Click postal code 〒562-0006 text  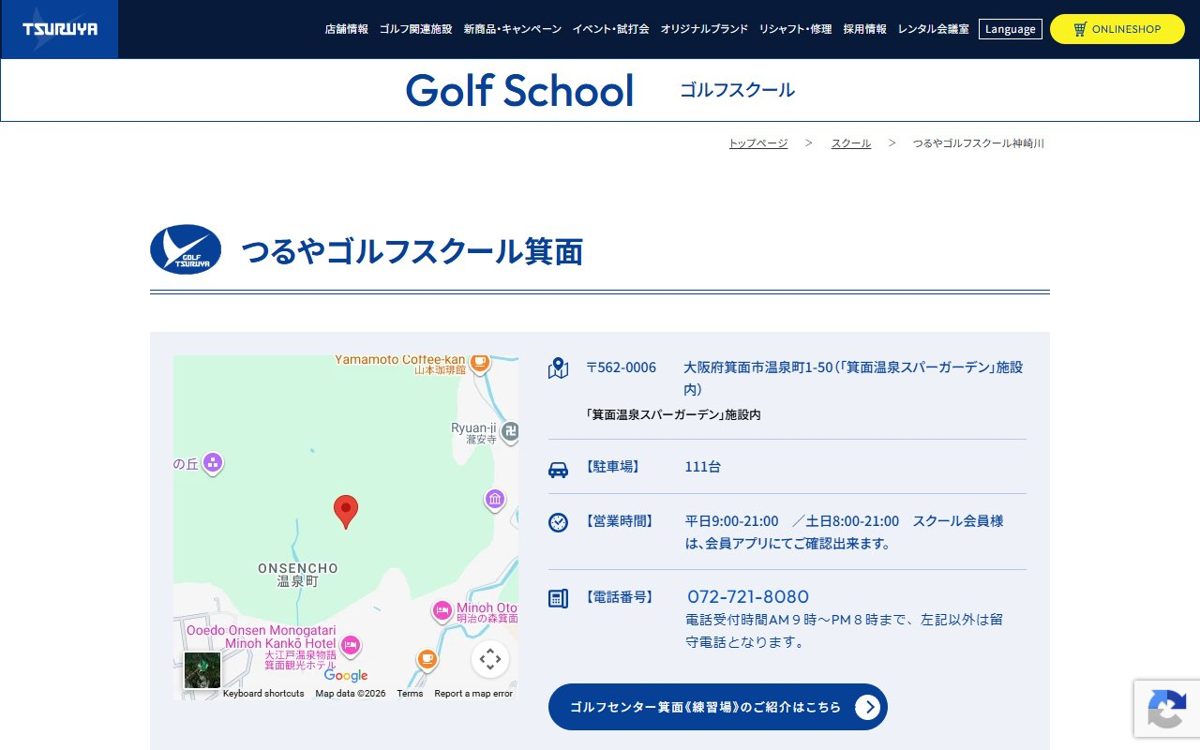pos(621,367)
